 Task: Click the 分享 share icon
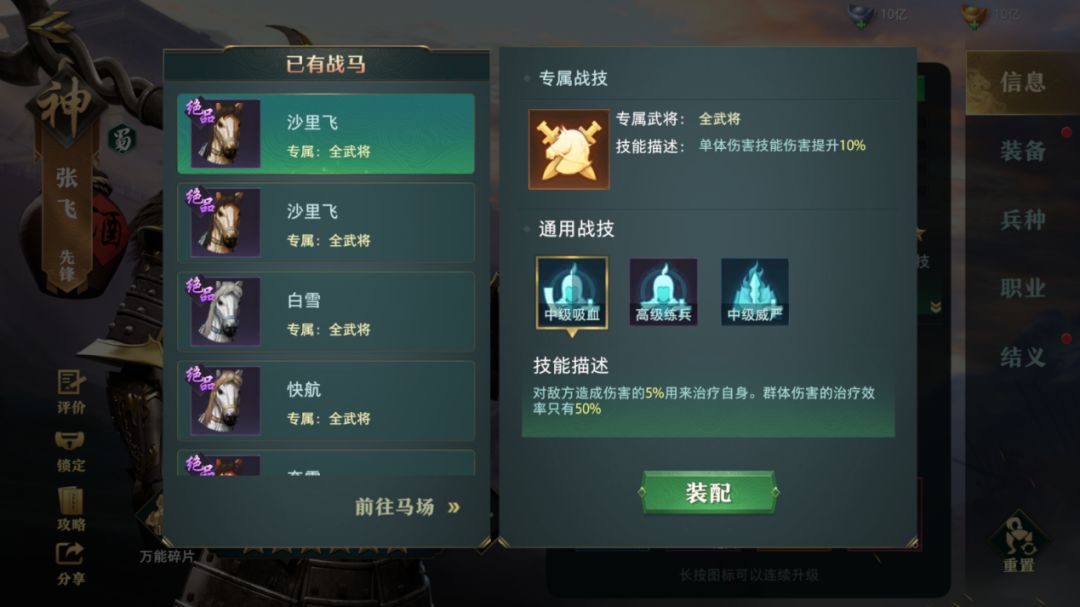pyautogui.click(x=70, y=565)
